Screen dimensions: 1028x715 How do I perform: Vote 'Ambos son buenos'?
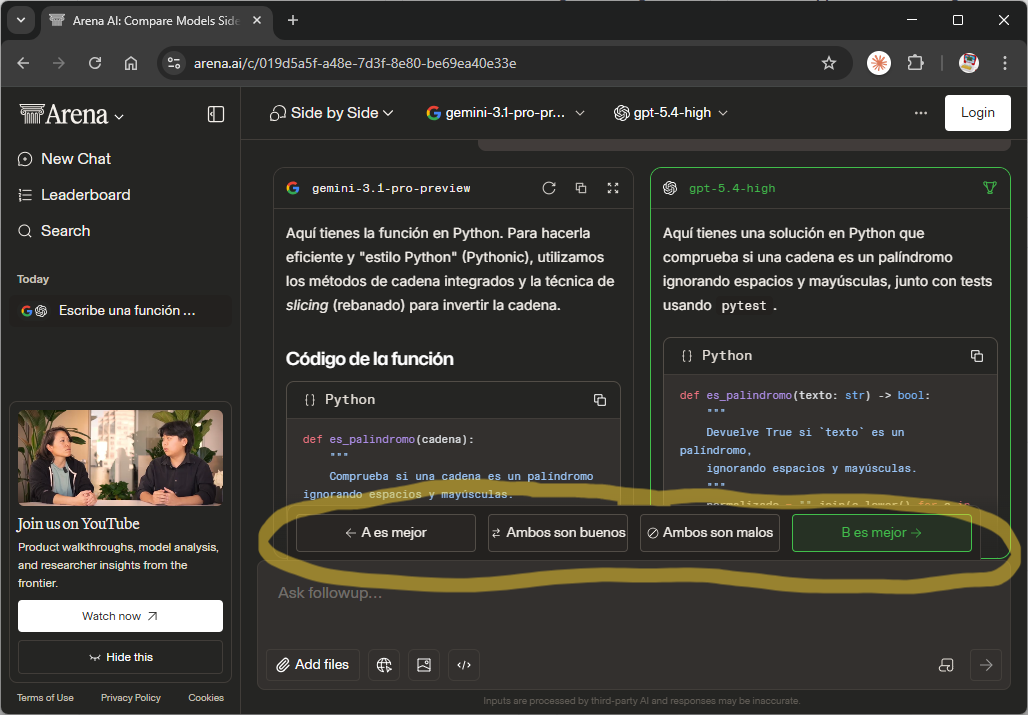[x=558, y=533]
